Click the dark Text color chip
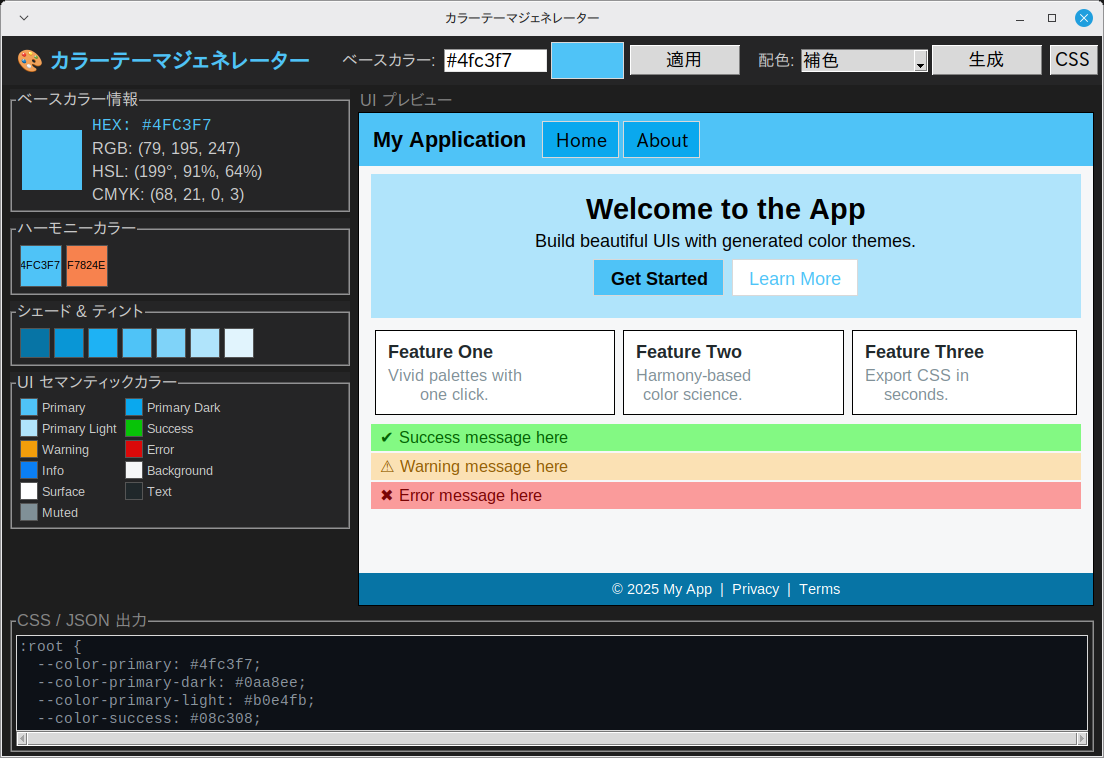Viewport: 1104px width, 758px height. pos(134,491)
